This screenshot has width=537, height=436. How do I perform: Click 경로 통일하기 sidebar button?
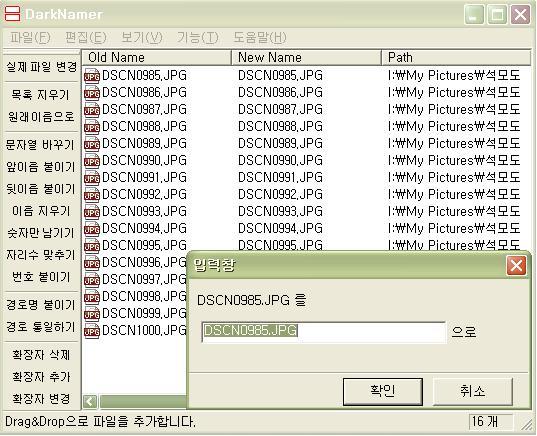41,327
